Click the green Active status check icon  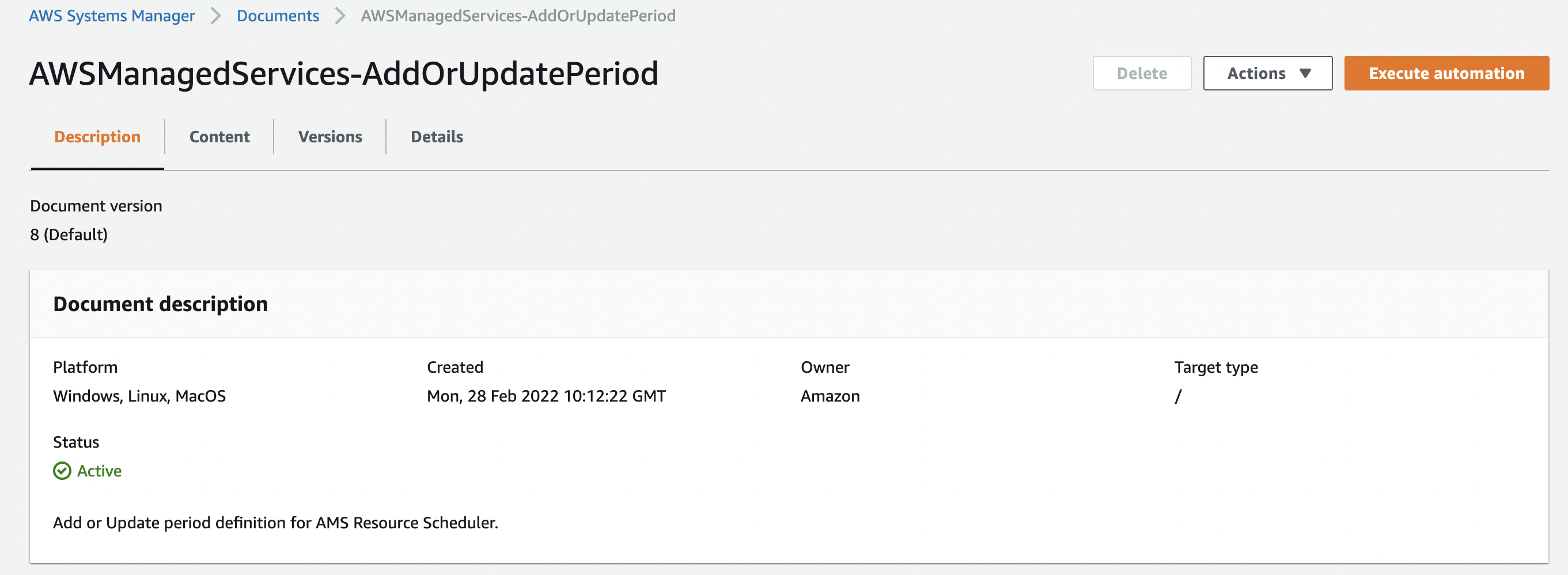62,470
